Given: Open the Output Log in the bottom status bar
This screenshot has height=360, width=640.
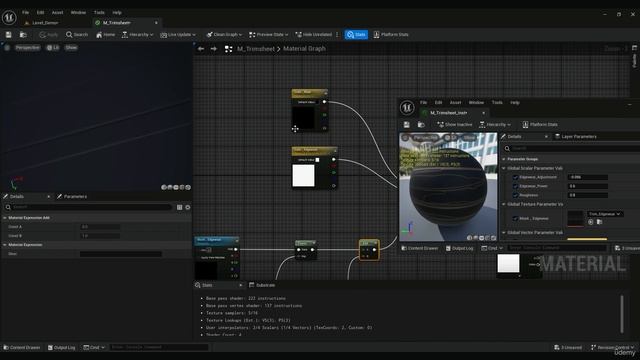Looking at the screenshot, I should pos(62,348).
